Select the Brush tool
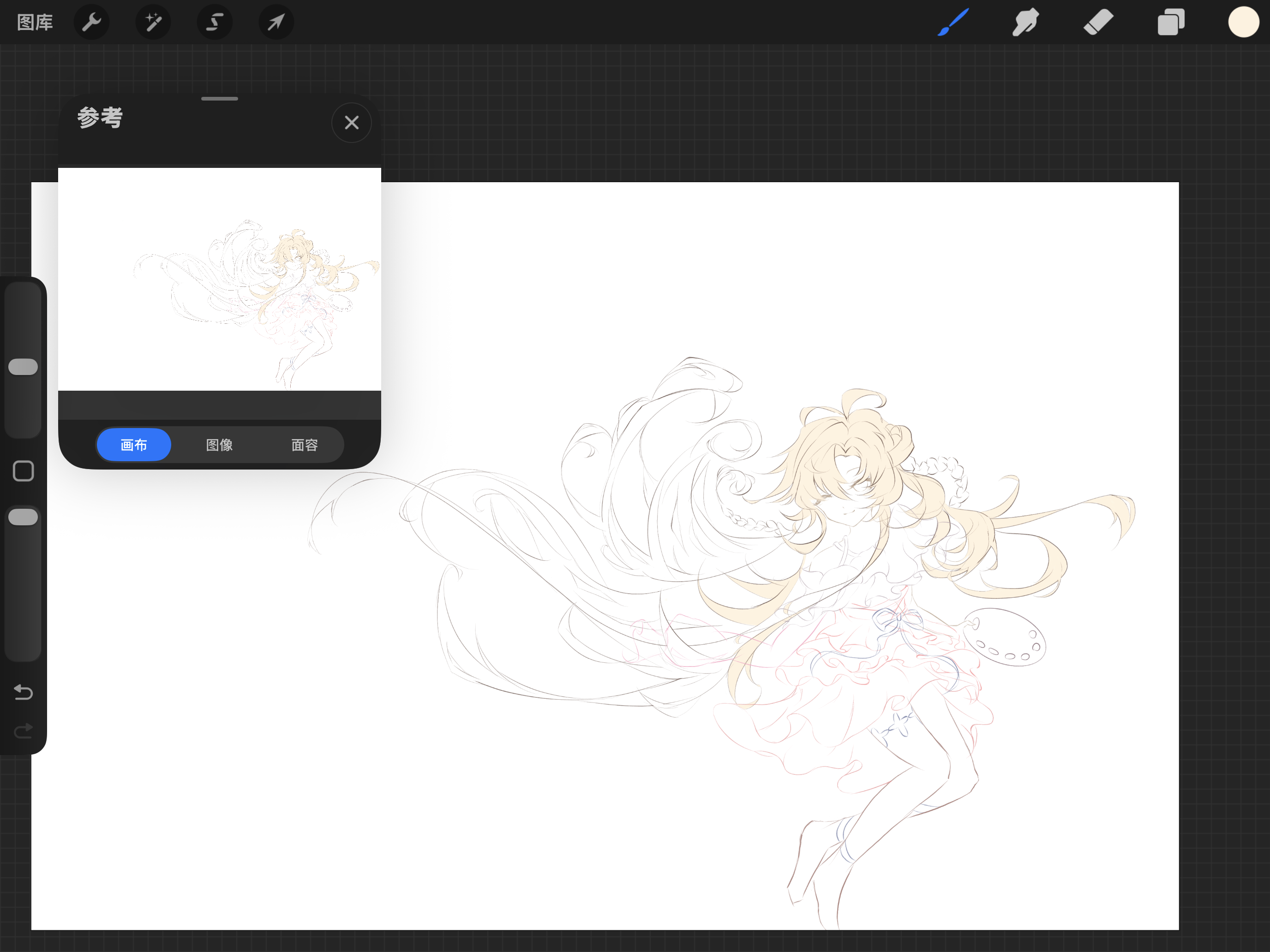The width and height of the screenshot is (1270, 952). (x=953, y=23)
